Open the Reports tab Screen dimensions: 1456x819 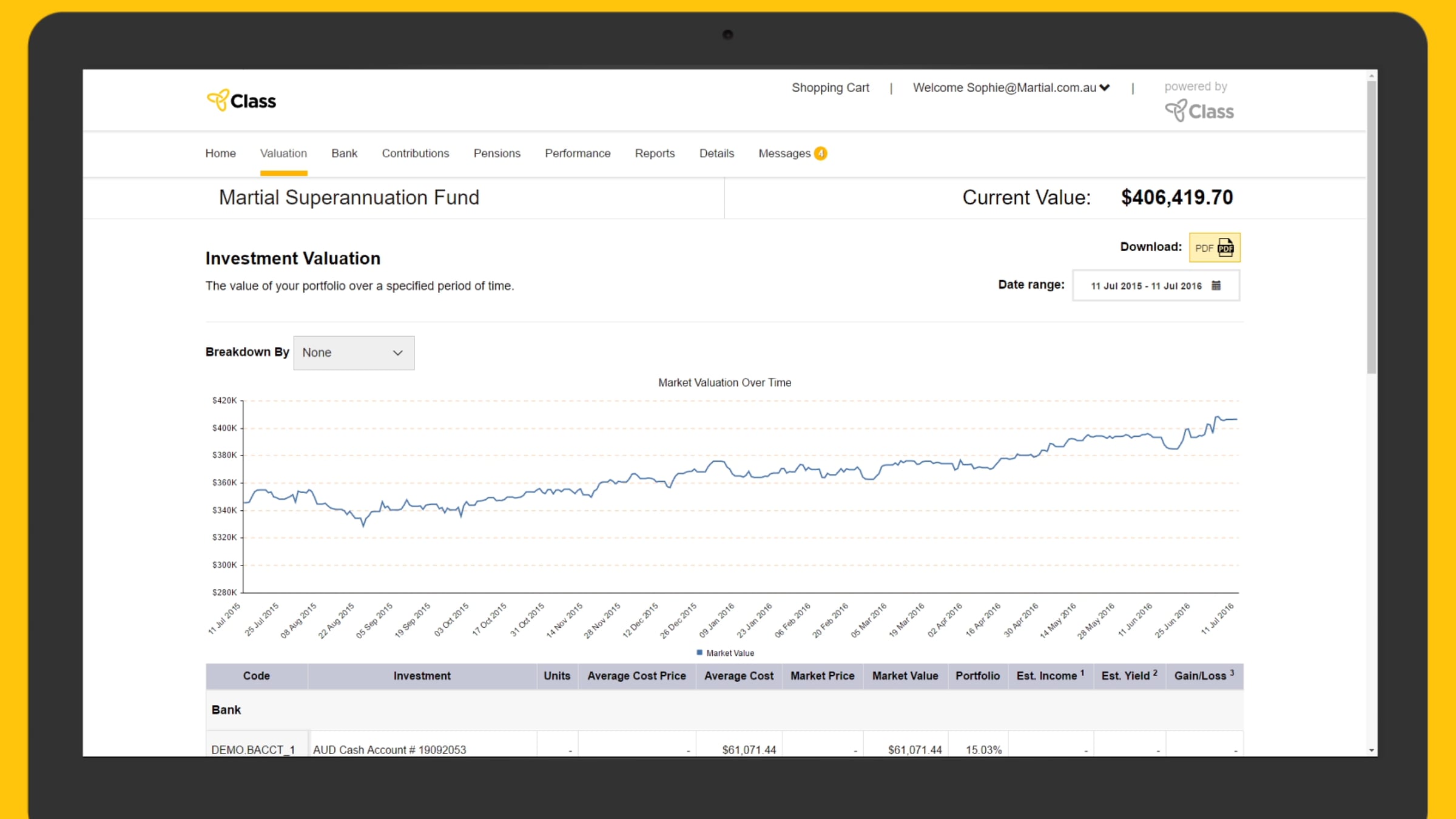(655, 153)
